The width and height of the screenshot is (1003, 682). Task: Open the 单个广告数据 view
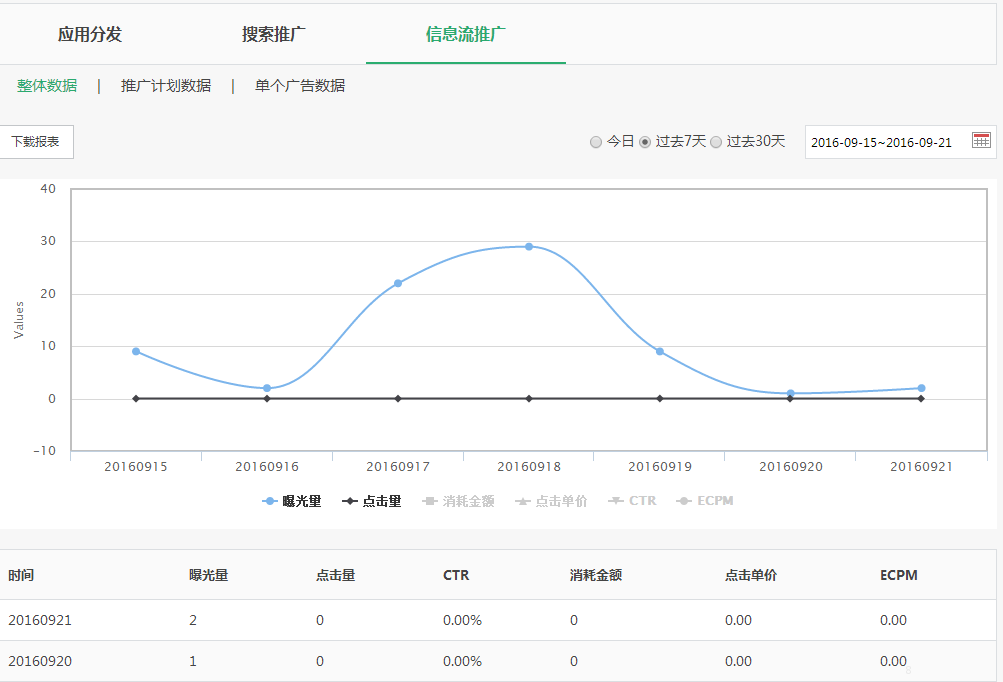pyautogui.click(x=300, y=86)
